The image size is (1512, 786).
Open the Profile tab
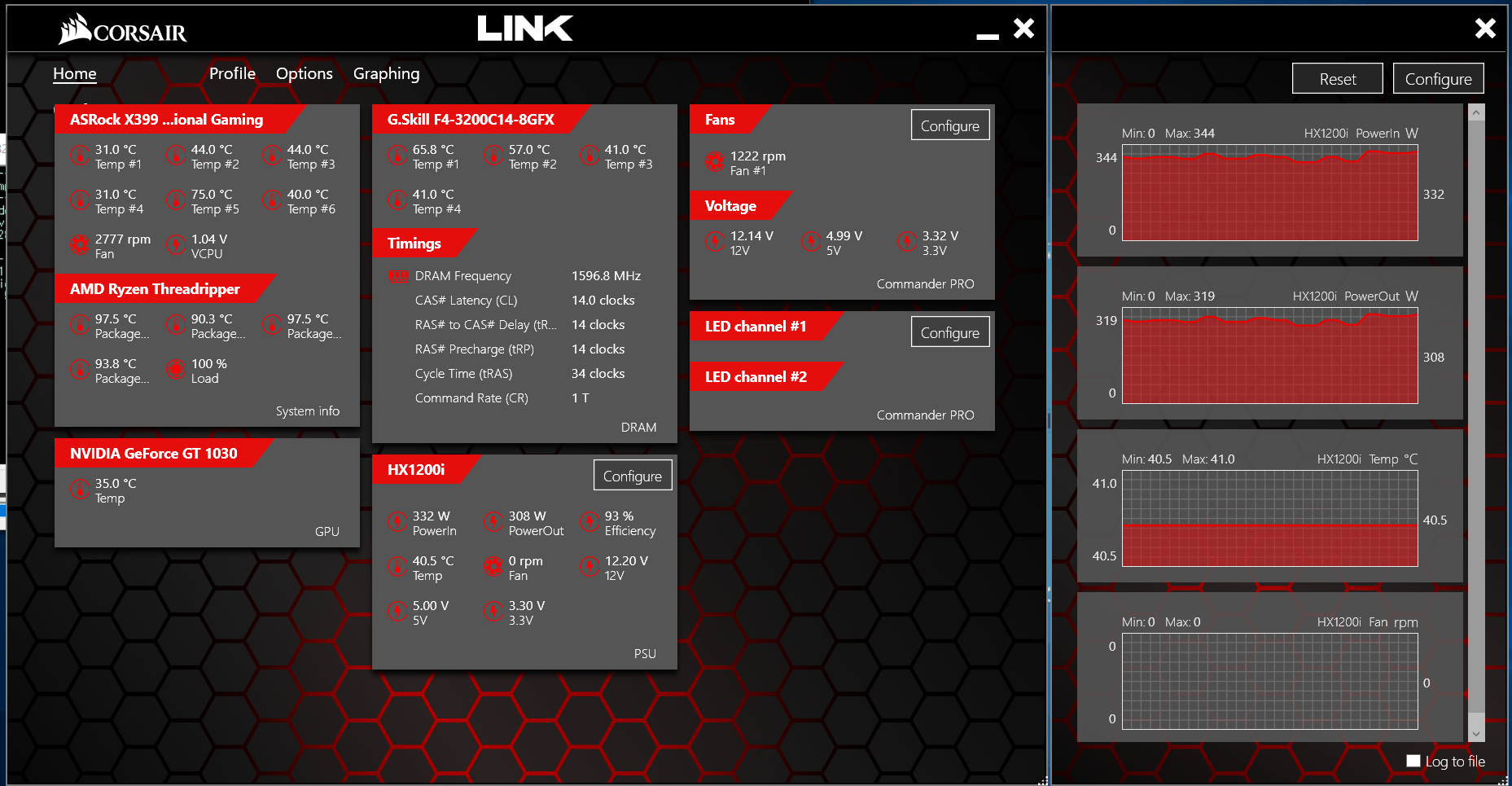coord(232,73)
